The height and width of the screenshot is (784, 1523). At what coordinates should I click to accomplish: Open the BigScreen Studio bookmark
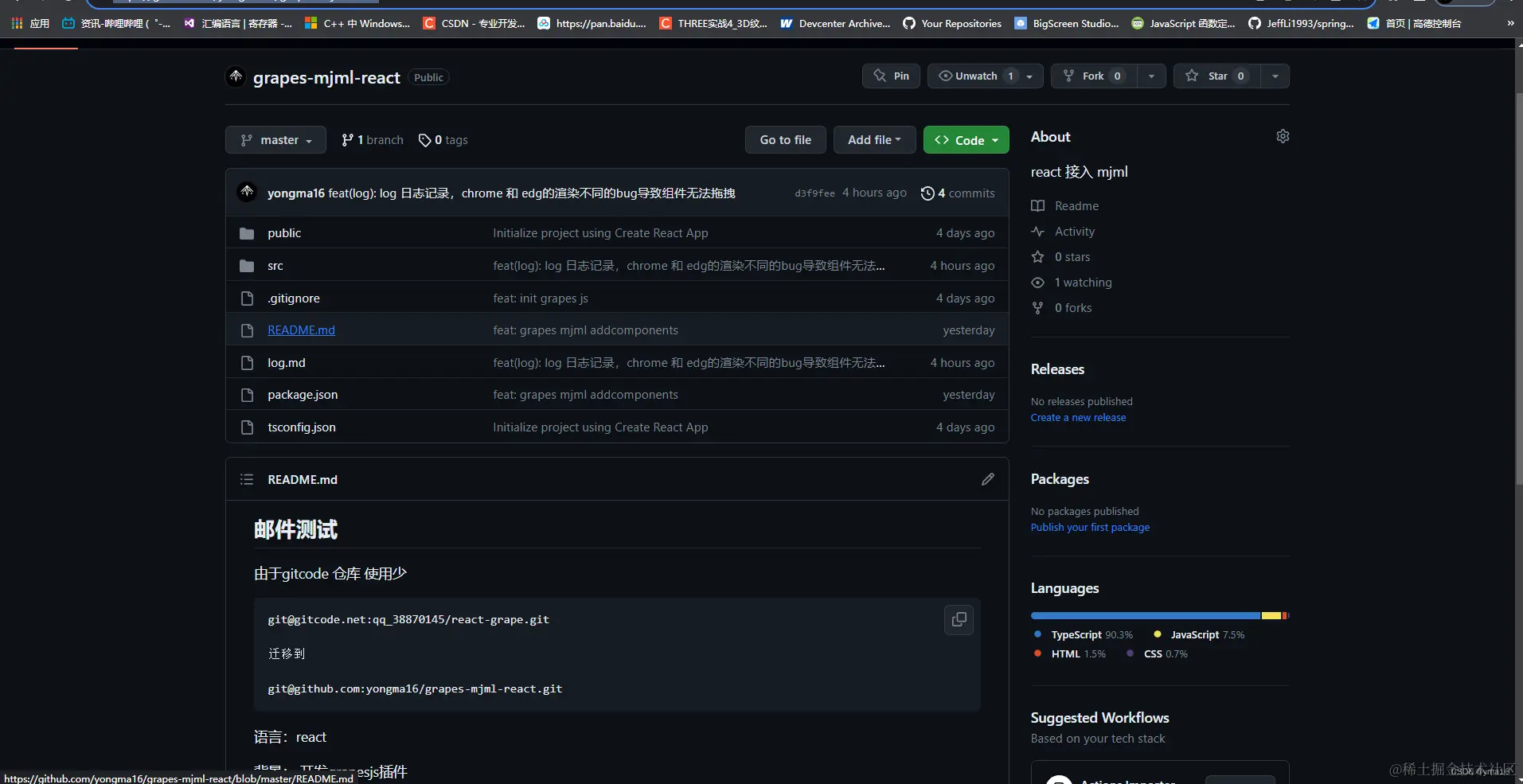point(1067,23)
